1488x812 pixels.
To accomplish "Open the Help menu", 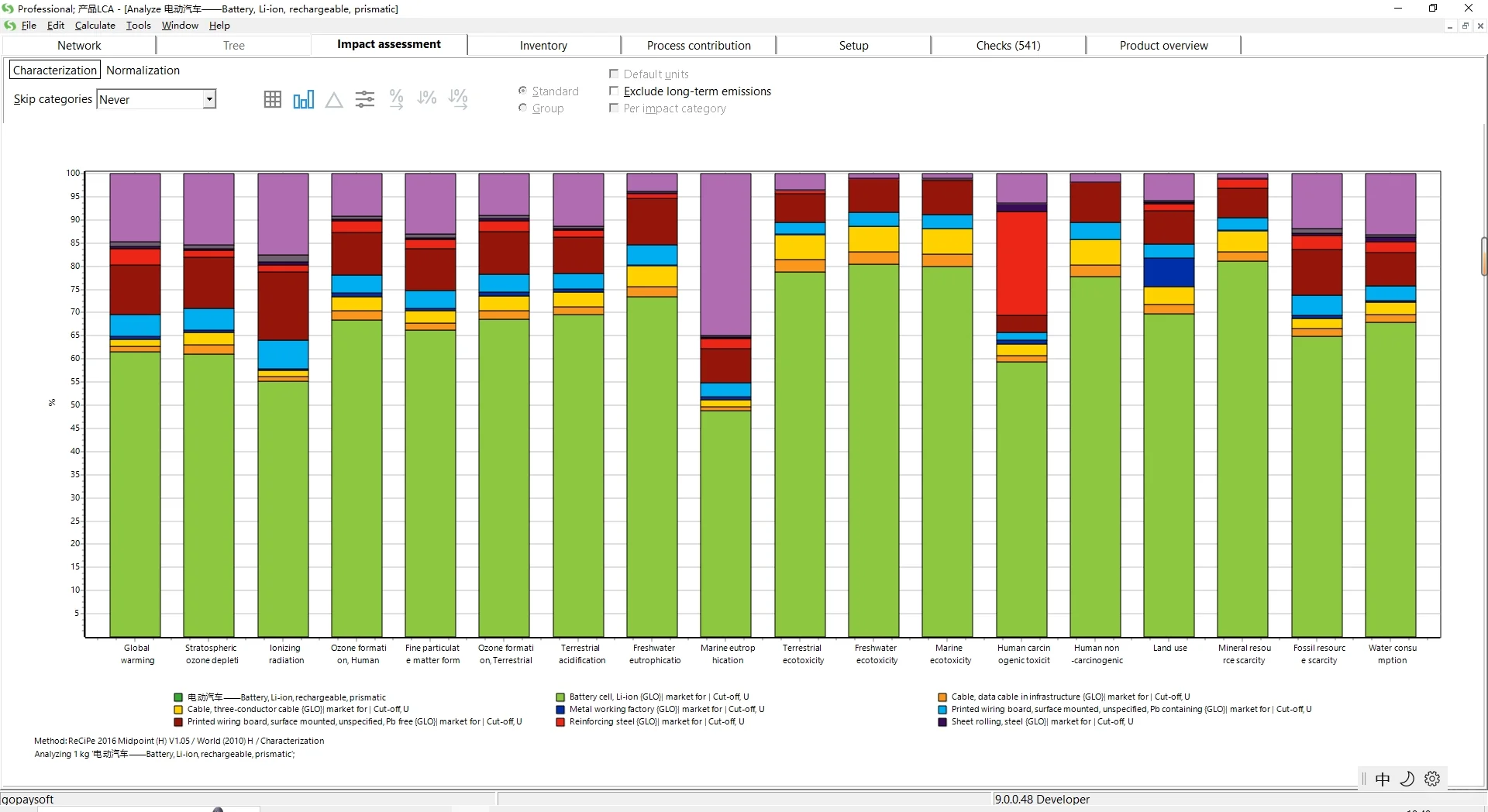I will (x=219, y=26).
